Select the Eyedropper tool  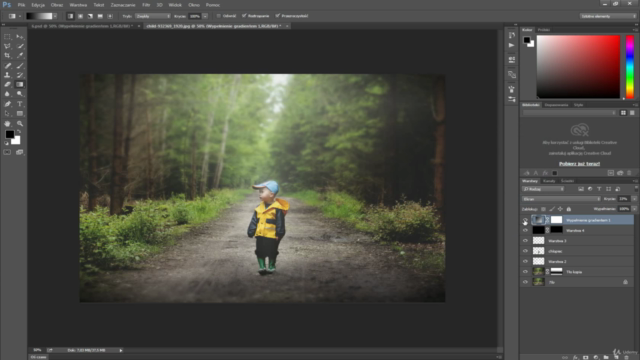20,56
